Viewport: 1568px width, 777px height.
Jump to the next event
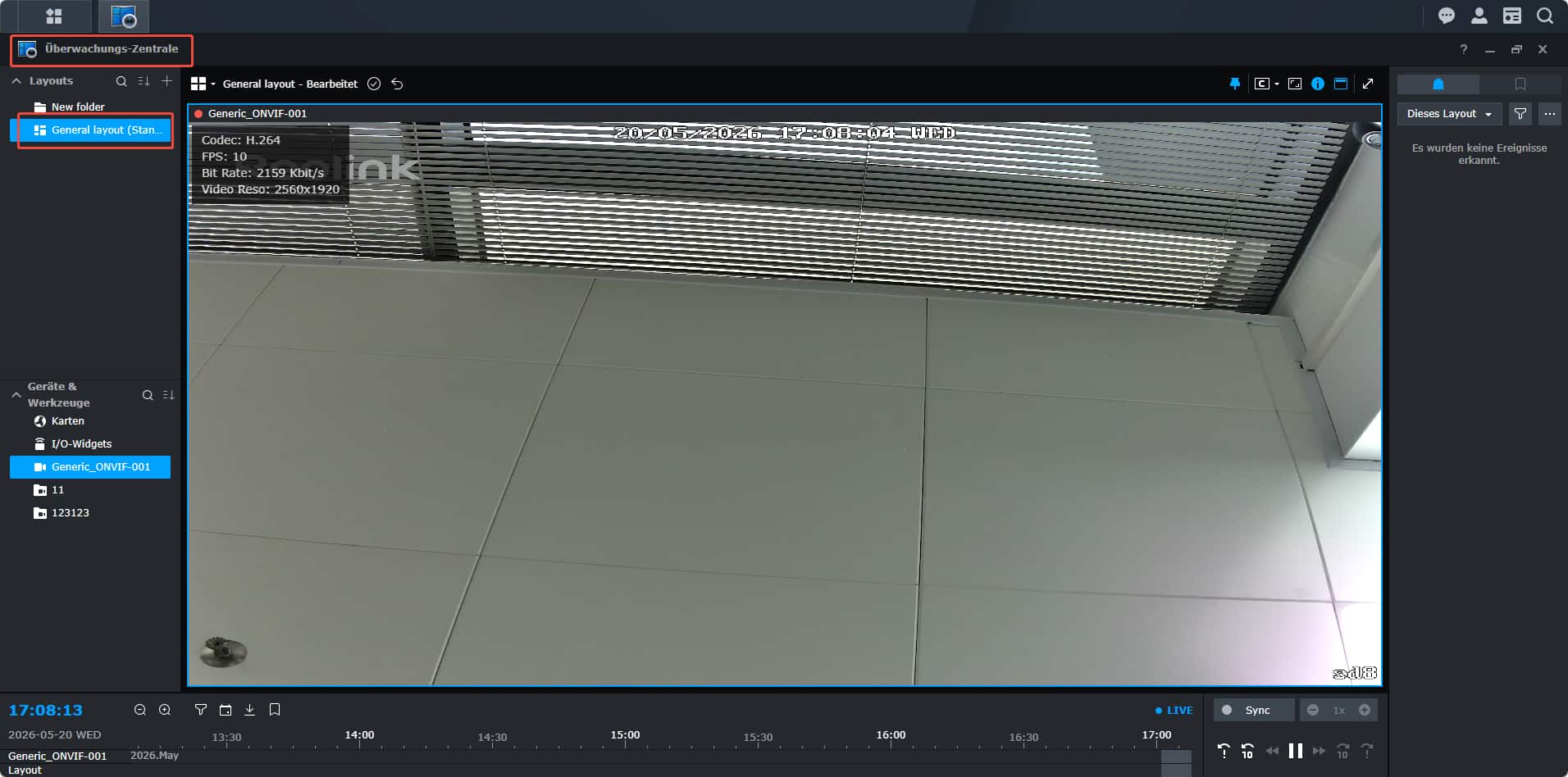coord(1367,751)
